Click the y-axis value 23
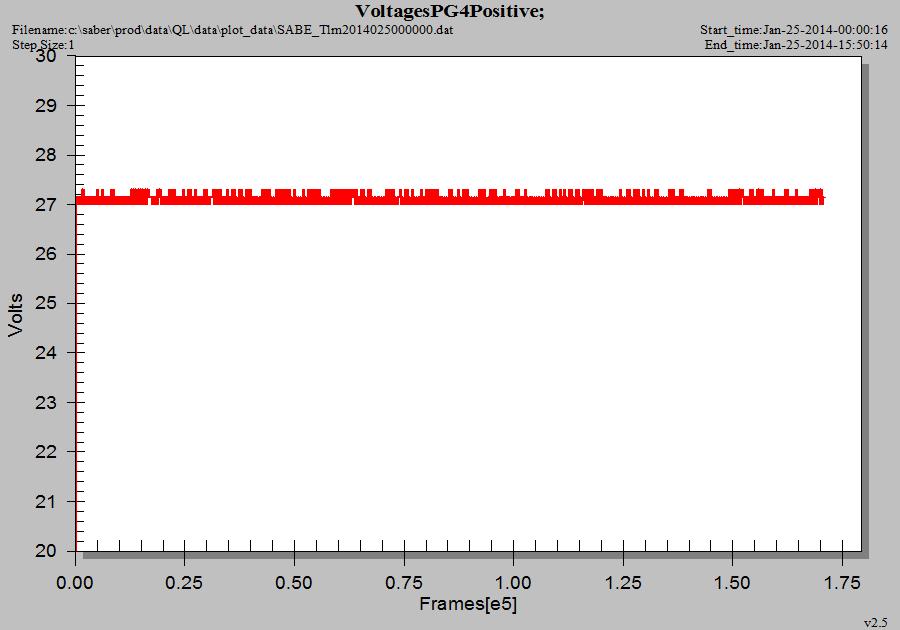 (46, 403)
